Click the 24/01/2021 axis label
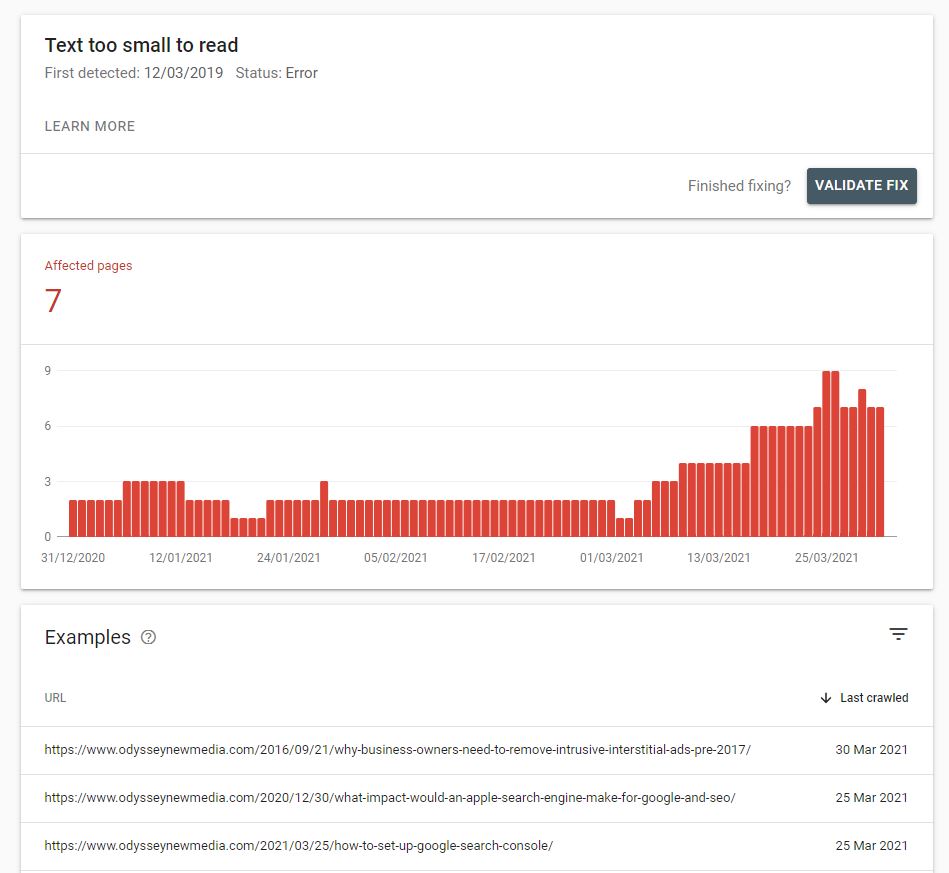This screenshot has width=949, height=873. pos(289,558)
